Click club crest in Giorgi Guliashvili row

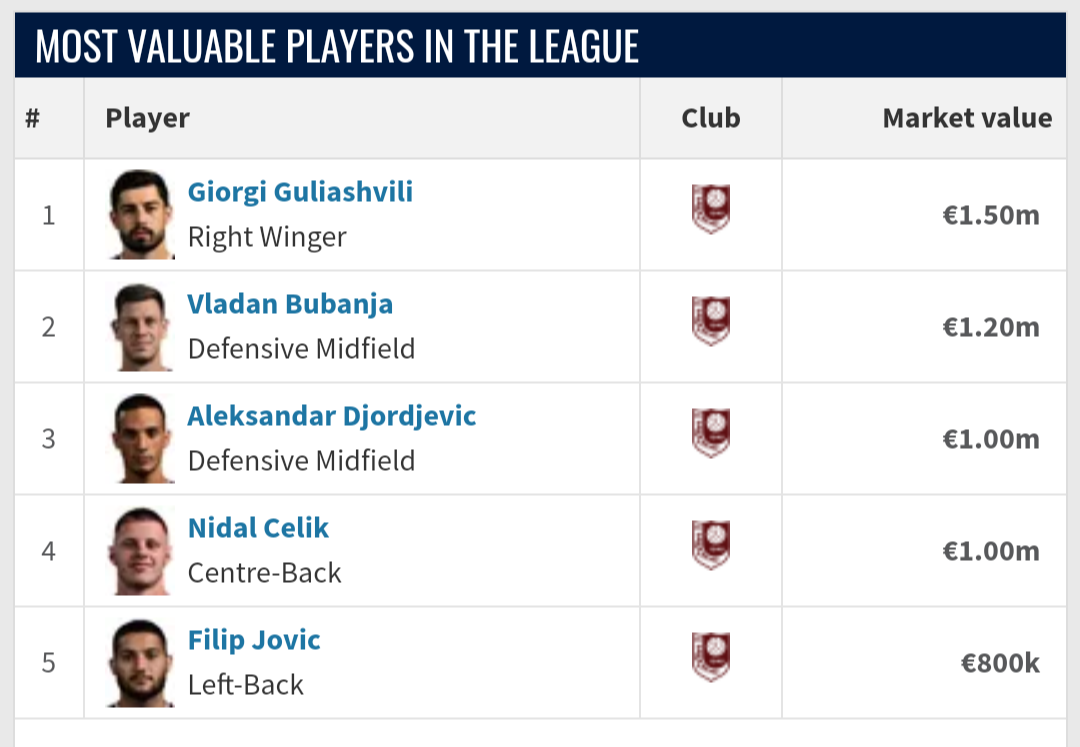(711, 209)
